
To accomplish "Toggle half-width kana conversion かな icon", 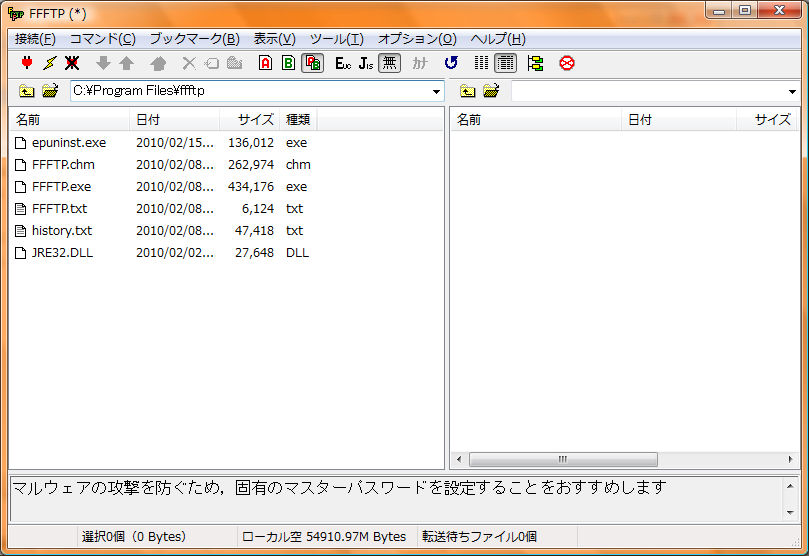I will pos(420,63).
